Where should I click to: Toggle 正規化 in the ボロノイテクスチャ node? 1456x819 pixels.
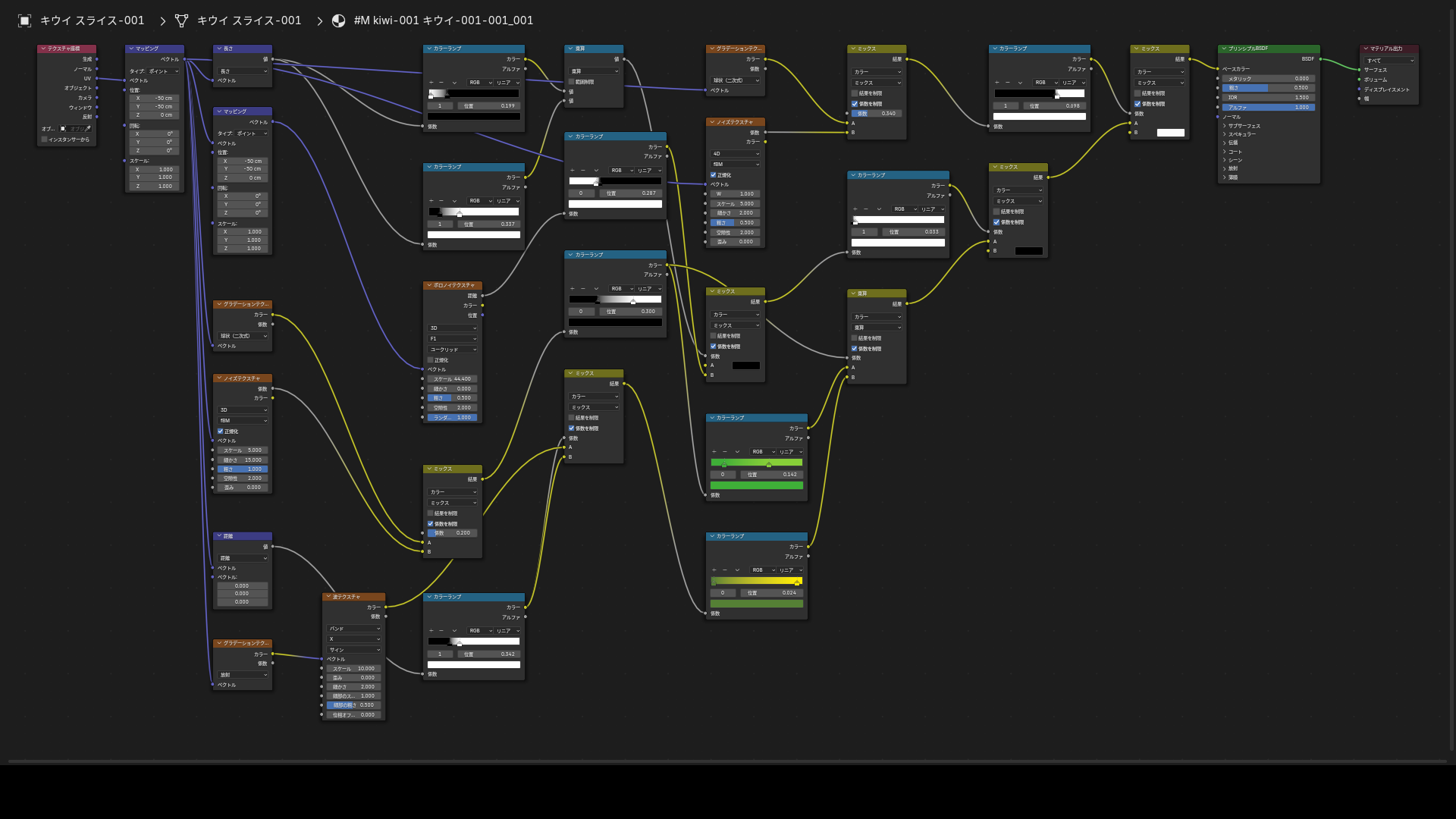431,360
